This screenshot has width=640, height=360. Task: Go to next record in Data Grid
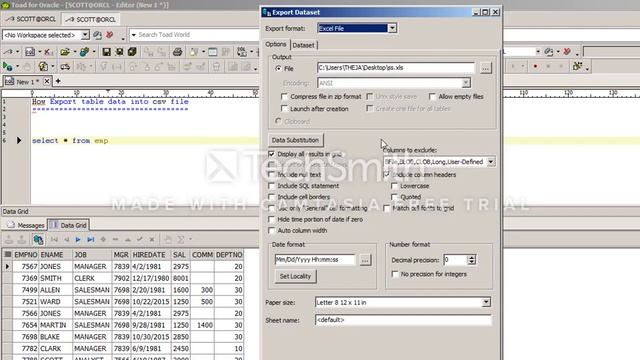pyautogui.click(x=78, y=240)
